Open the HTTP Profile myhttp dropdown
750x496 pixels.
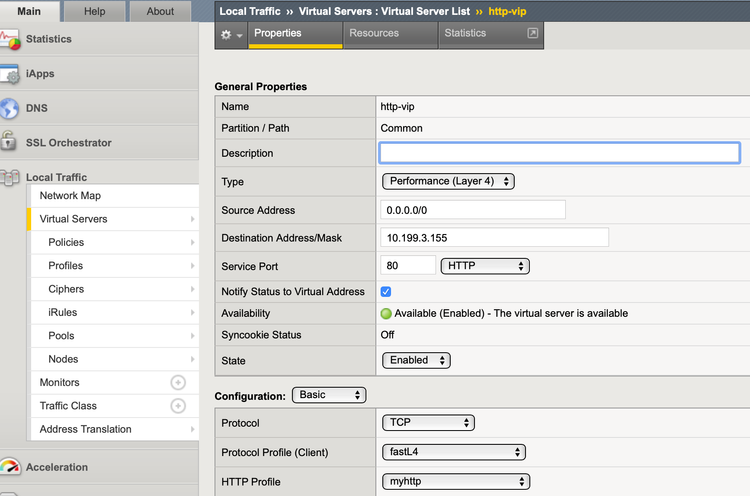pos(454,482)
